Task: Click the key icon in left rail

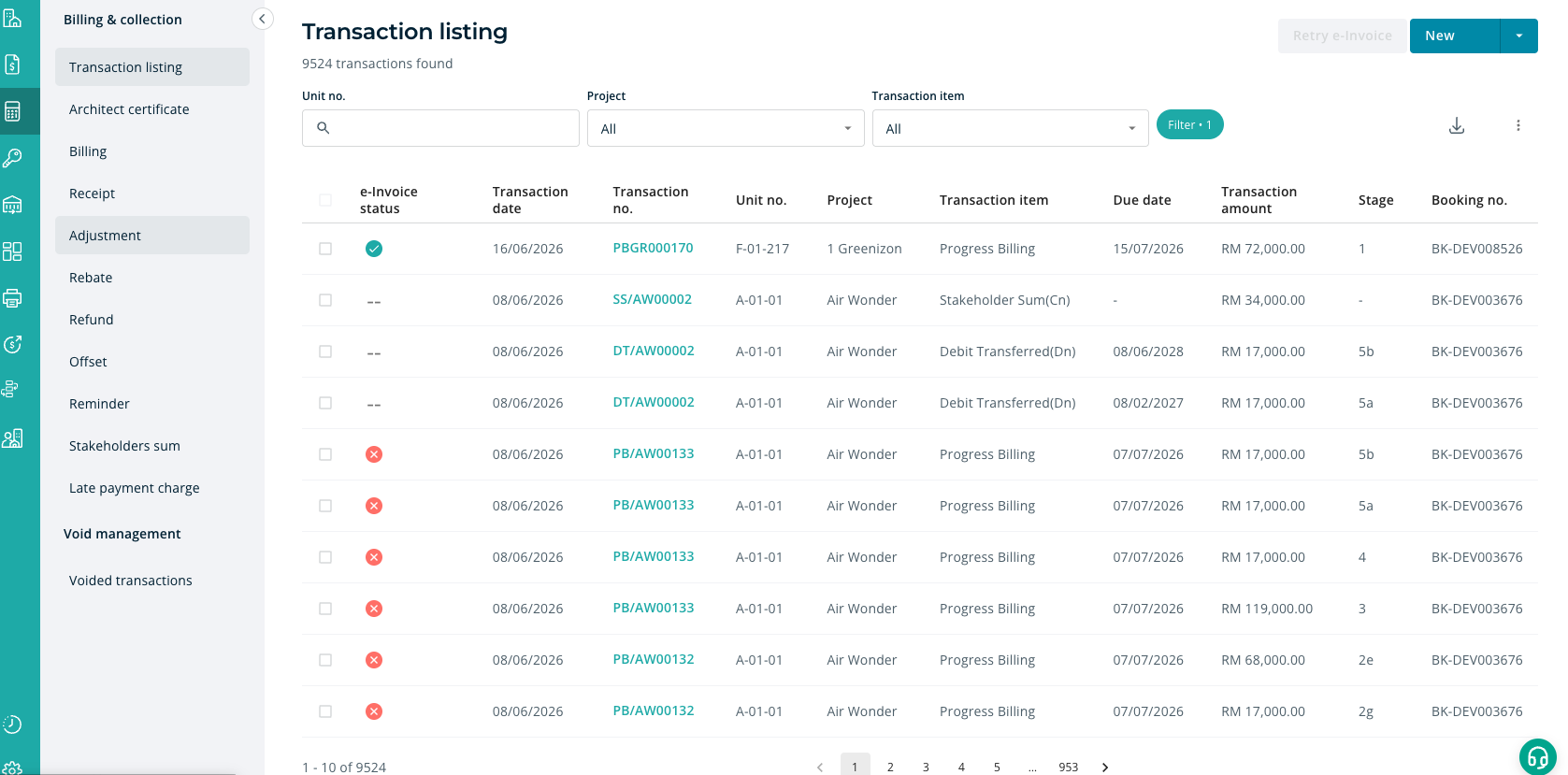Action: click(13, 158)
